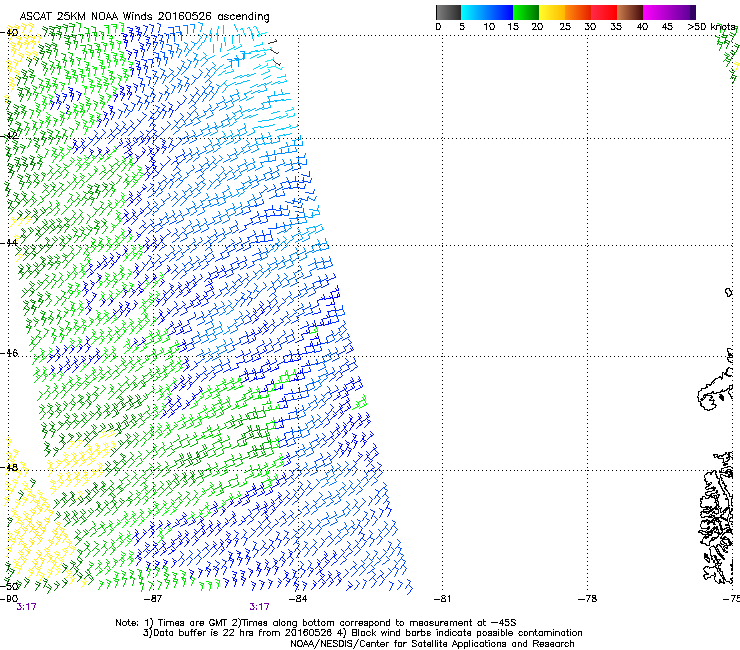Click the '>50 knots' legend label

(x=712, y=27)
